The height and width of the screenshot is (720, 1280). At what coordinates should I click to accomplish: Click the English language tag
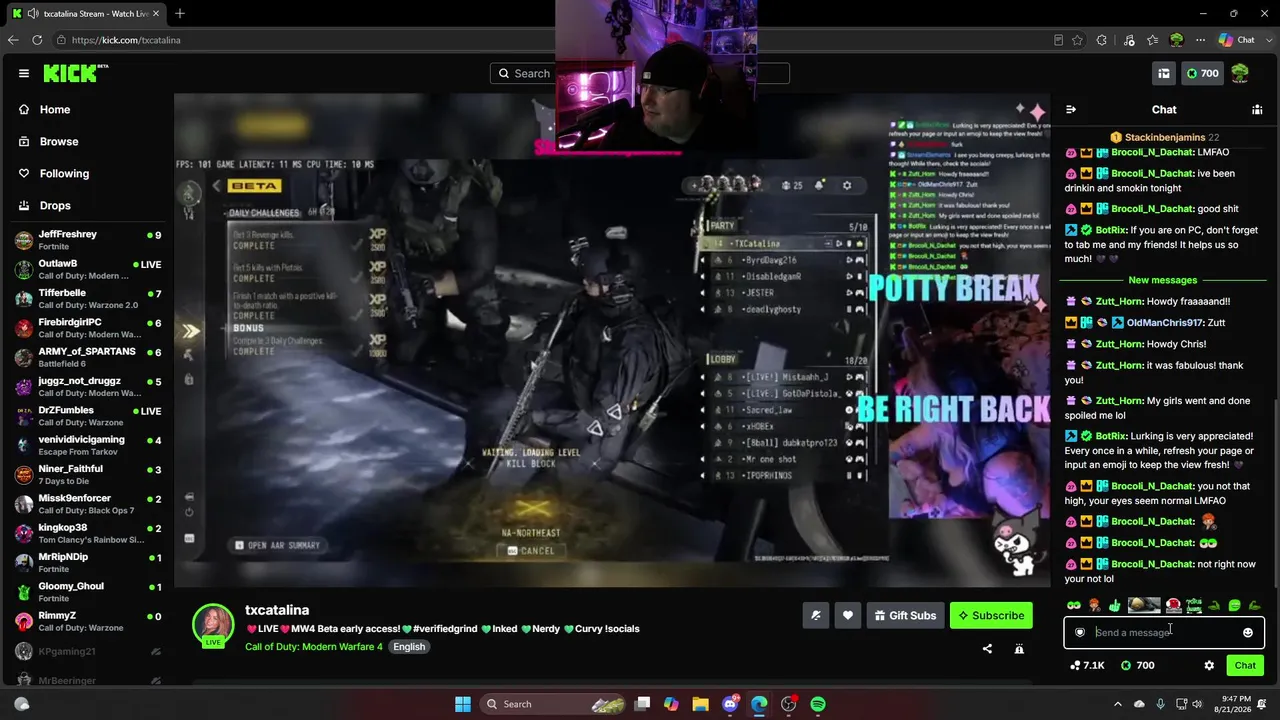409,647
